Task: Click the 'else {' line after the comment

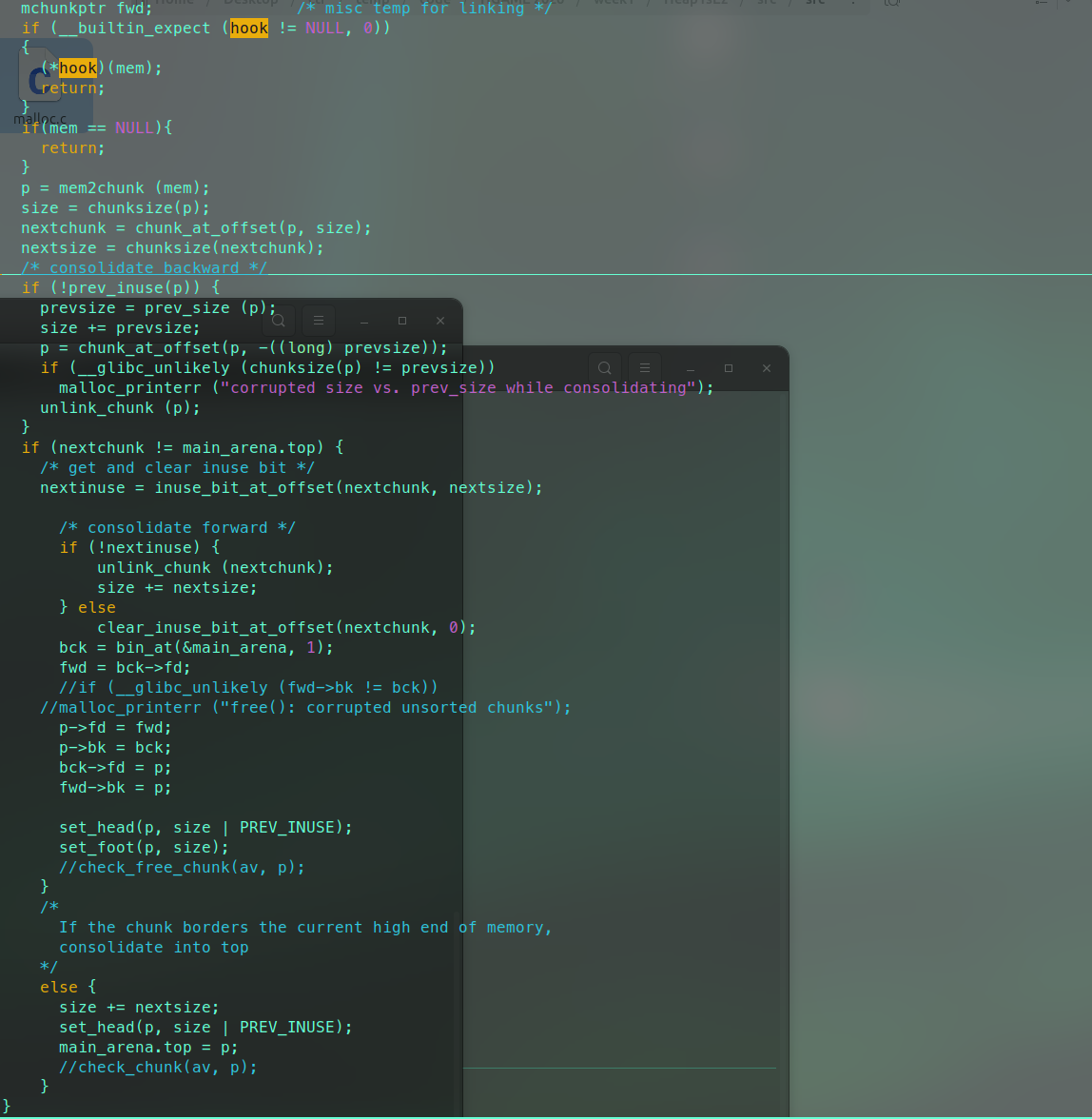Action: pos(68,988)
